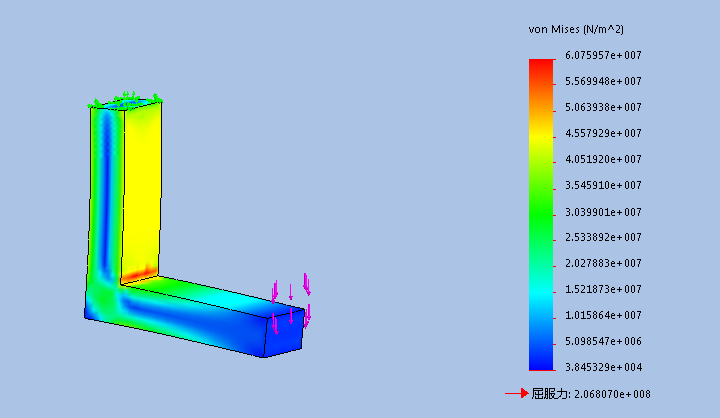Image resolution: width=720 pixels, height=418 pixels.
Task: Select legend value 2.533892e+007
Action: 603,237
